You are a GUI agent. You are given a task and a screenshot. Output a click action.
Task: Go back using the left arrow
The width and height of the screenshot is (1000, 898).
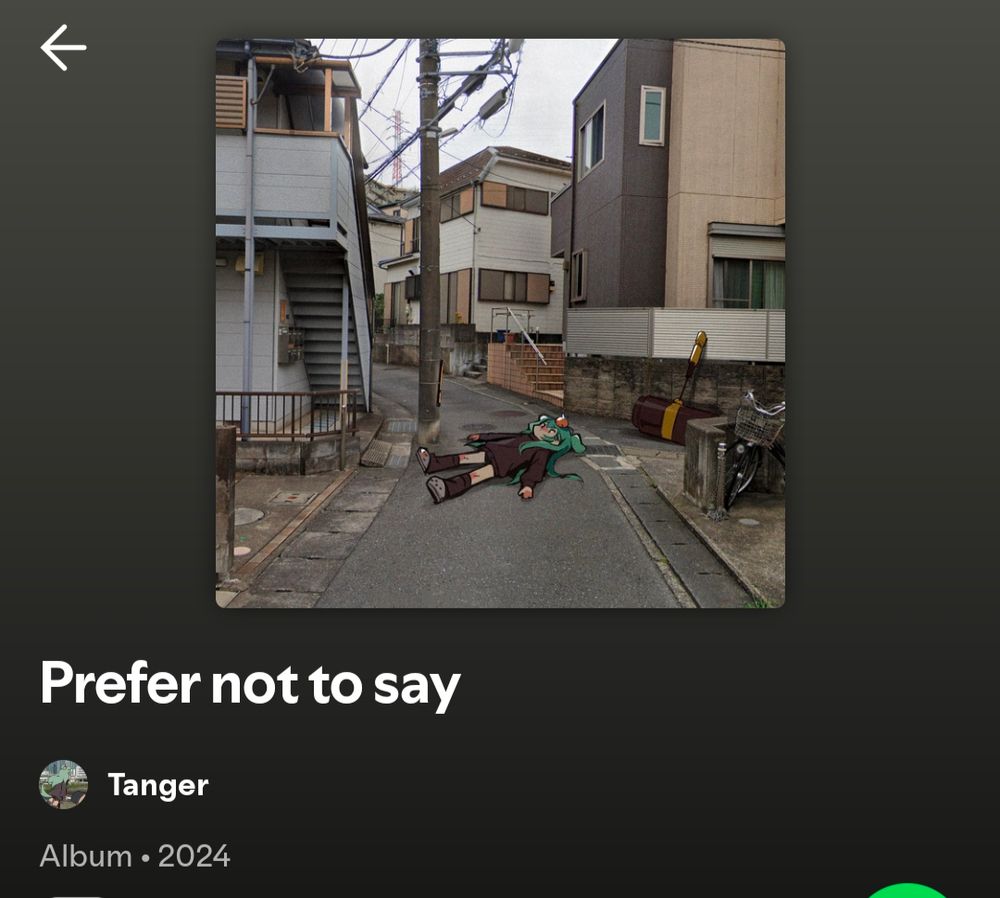pyautogui.click(x=63, y=47)
